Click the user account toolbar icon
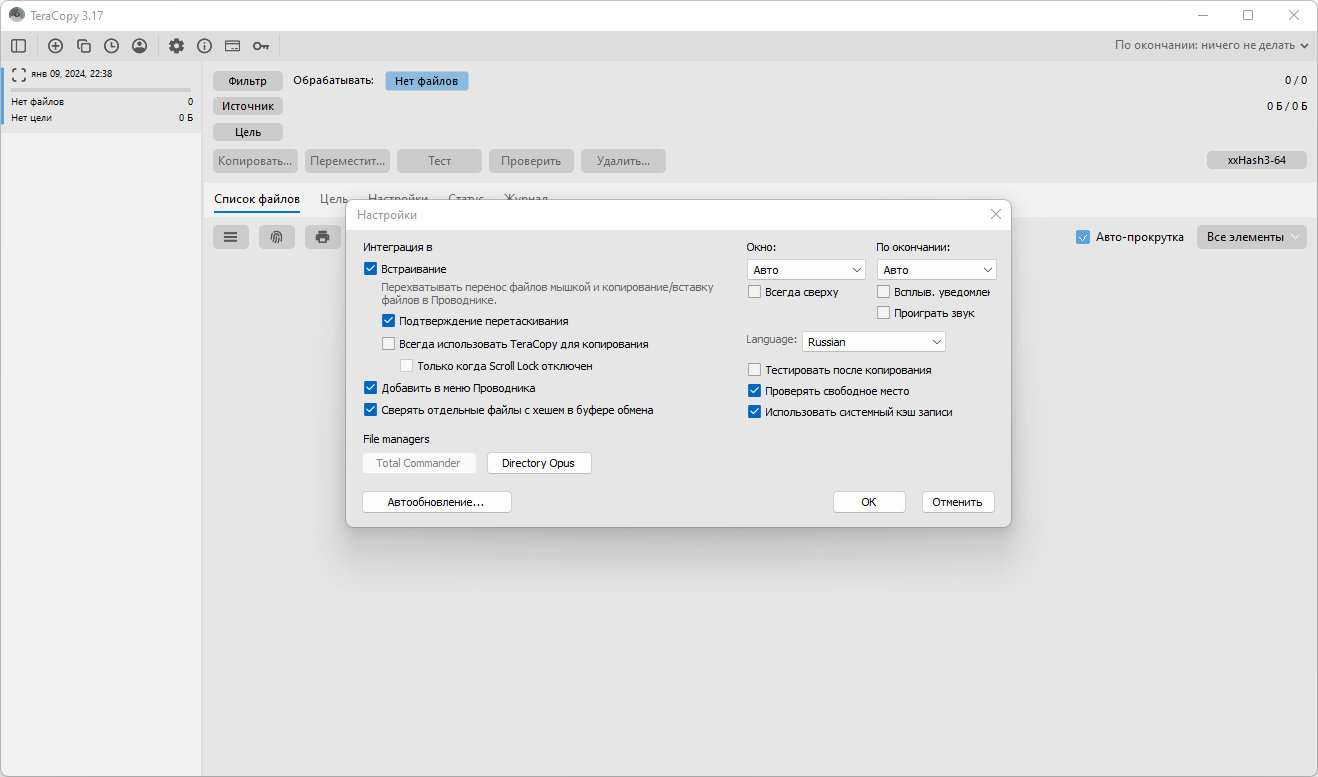1318x777 pixels. click(x=140, y=46)
